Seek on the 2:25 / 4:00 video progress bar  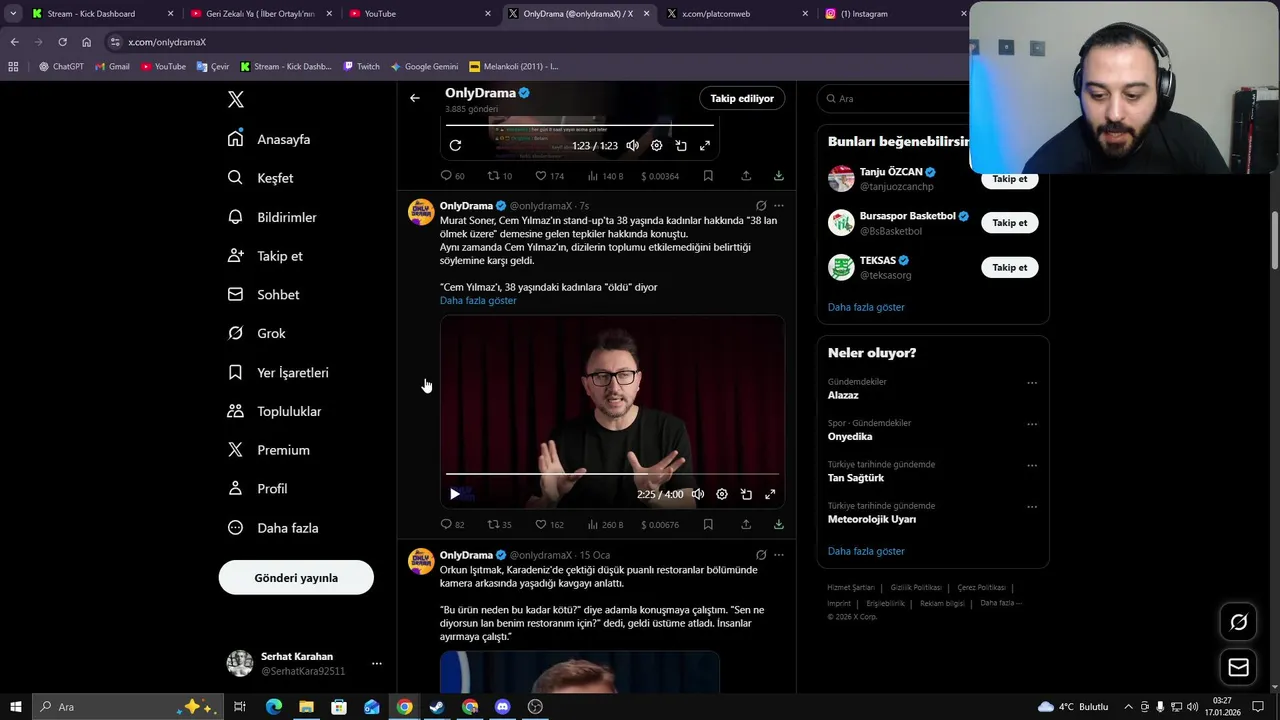pyautogui.click(x=612, y=474)
